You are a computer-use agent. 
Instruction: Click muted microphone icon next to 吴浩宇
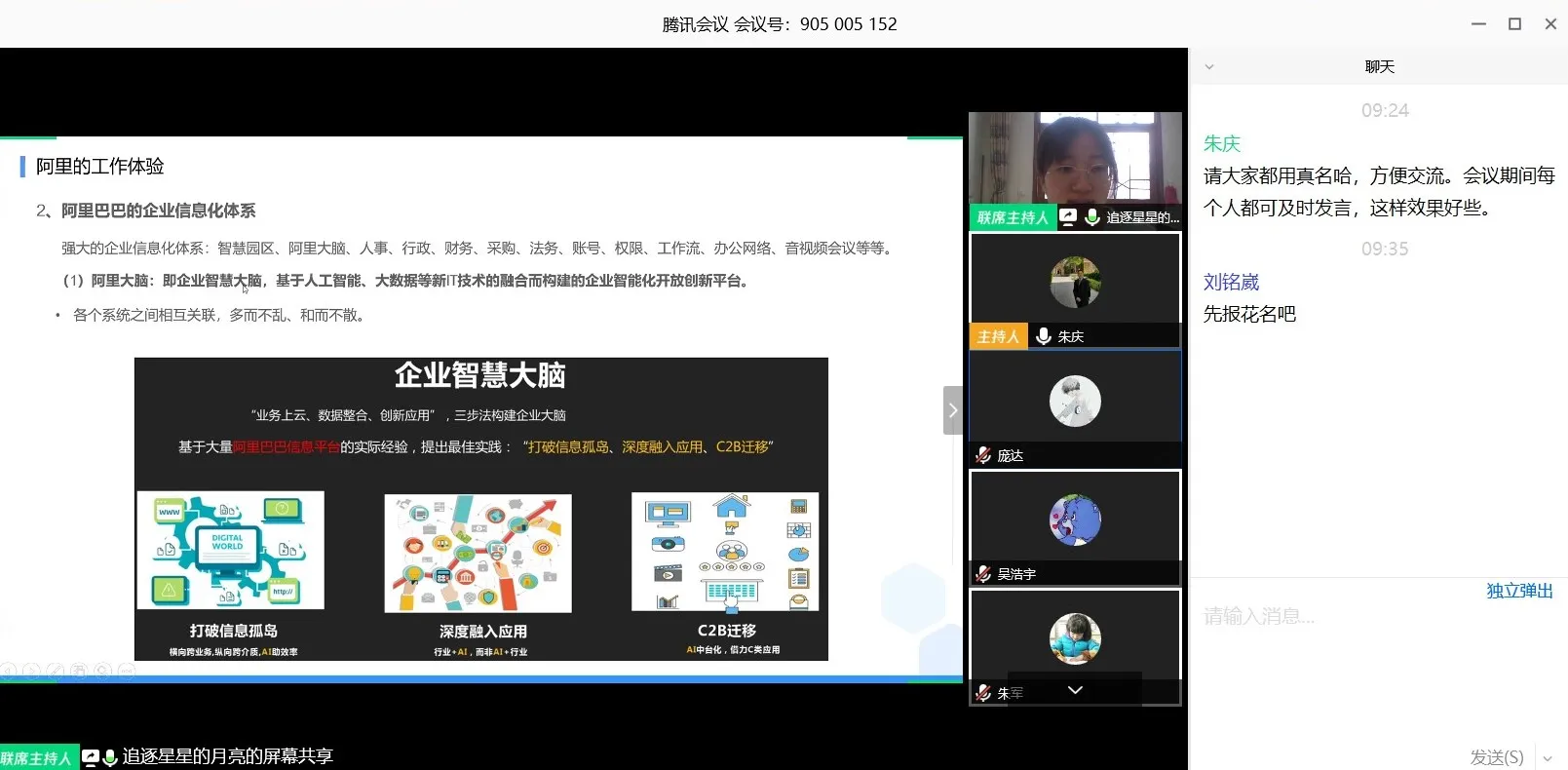[983, 574]
